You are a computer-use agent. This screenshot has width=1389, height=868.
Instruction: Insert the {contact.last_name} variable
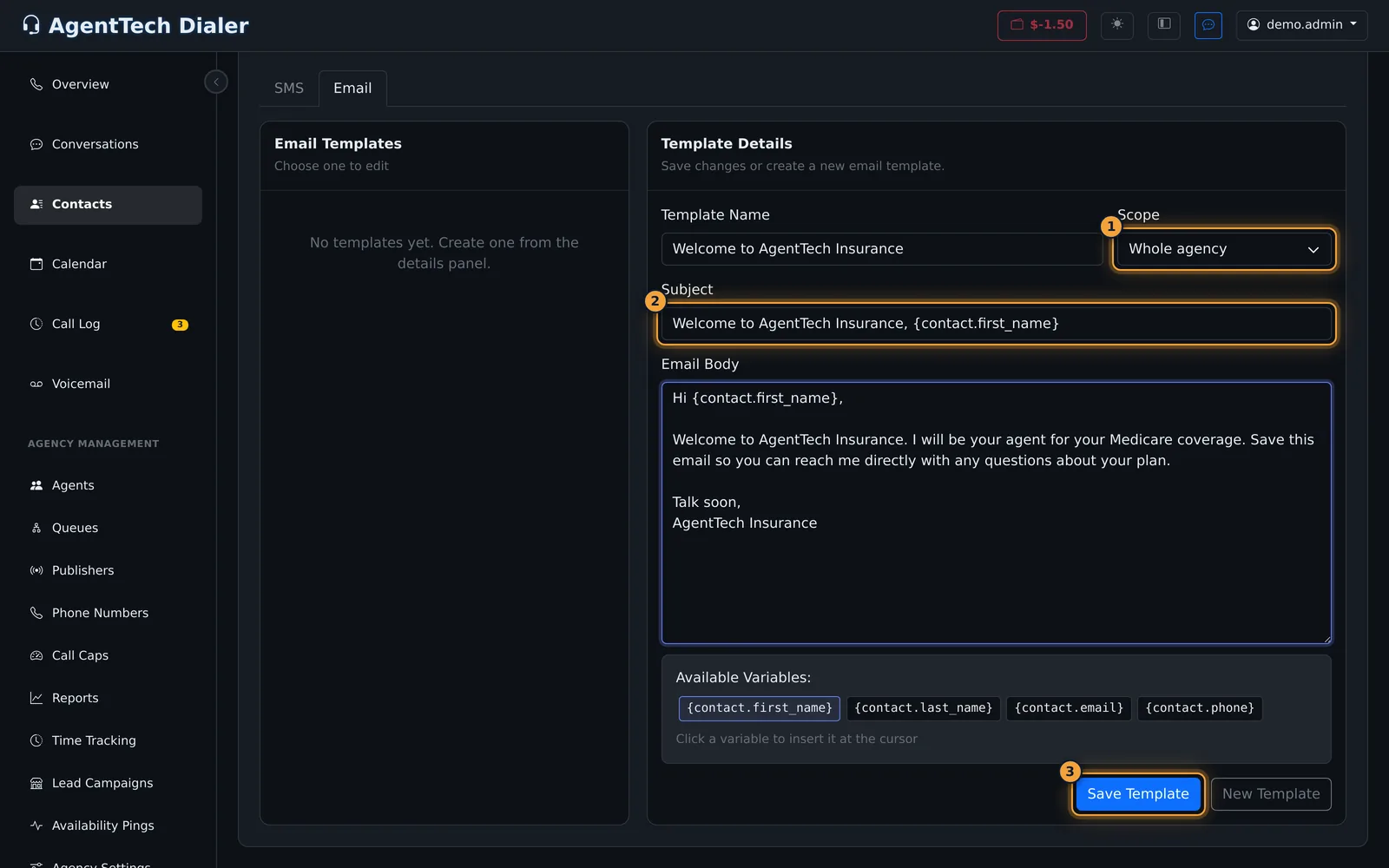924,708
